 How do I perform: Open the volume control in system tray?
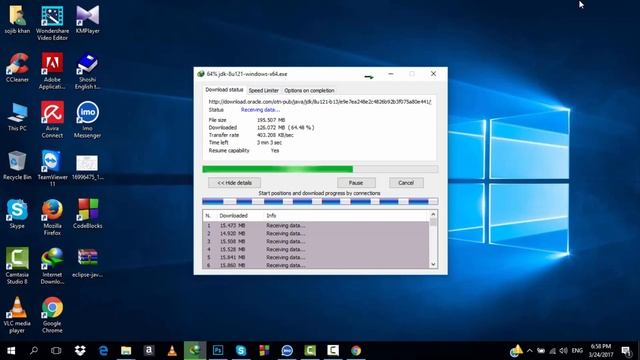[x=564, y=351]
